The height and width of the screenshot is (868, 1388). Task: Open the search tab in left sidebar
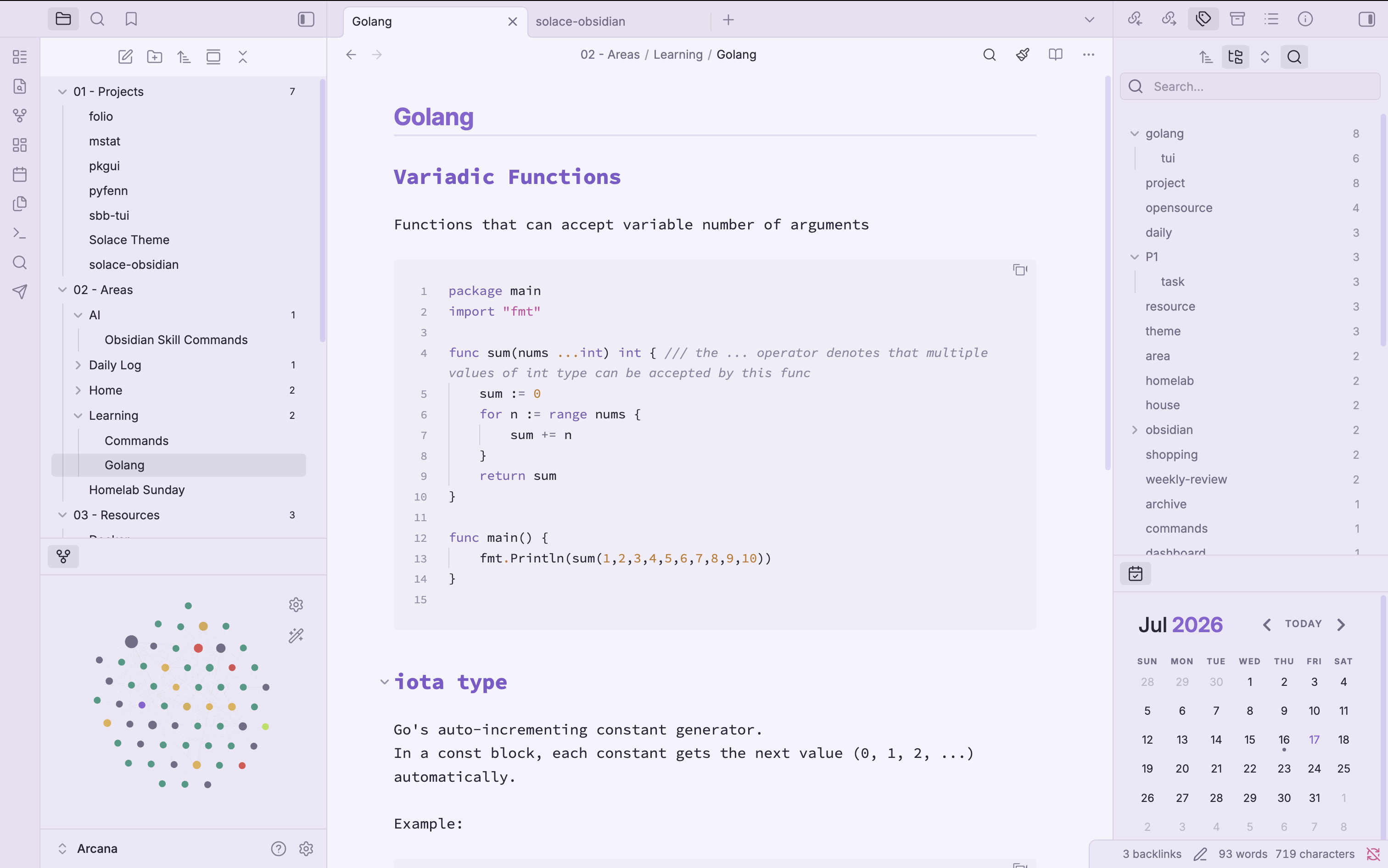[98, 19]
